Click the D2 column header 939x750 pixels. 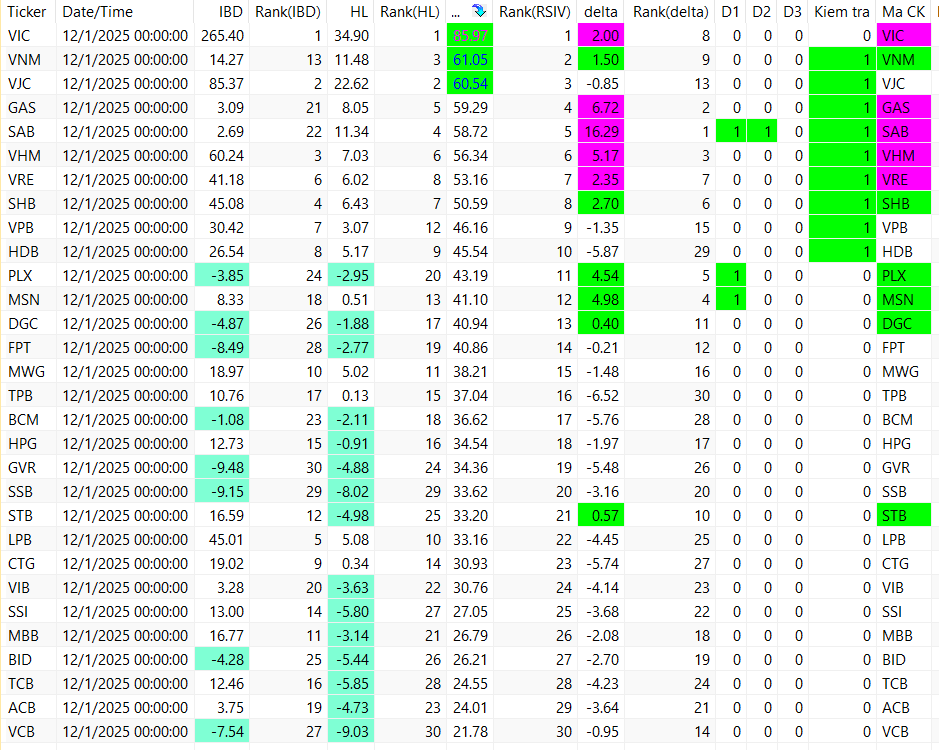point(761,11)
